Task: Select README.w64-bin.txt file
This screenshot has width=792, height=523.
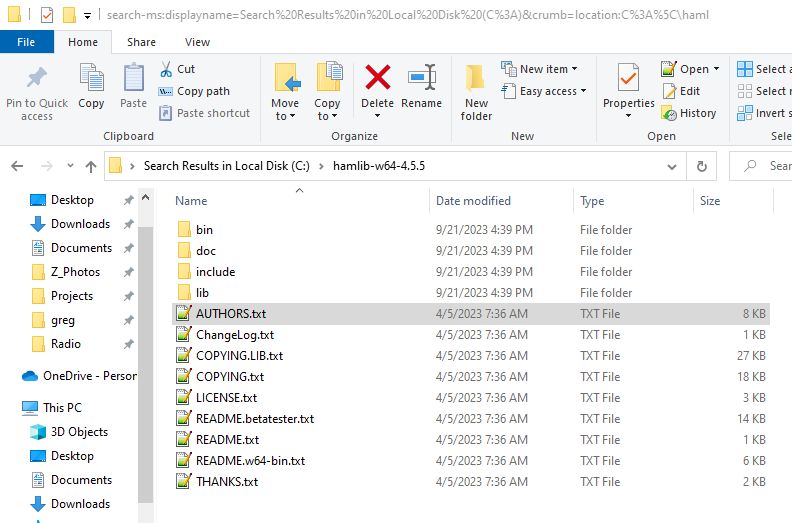Action: [471, 460]
